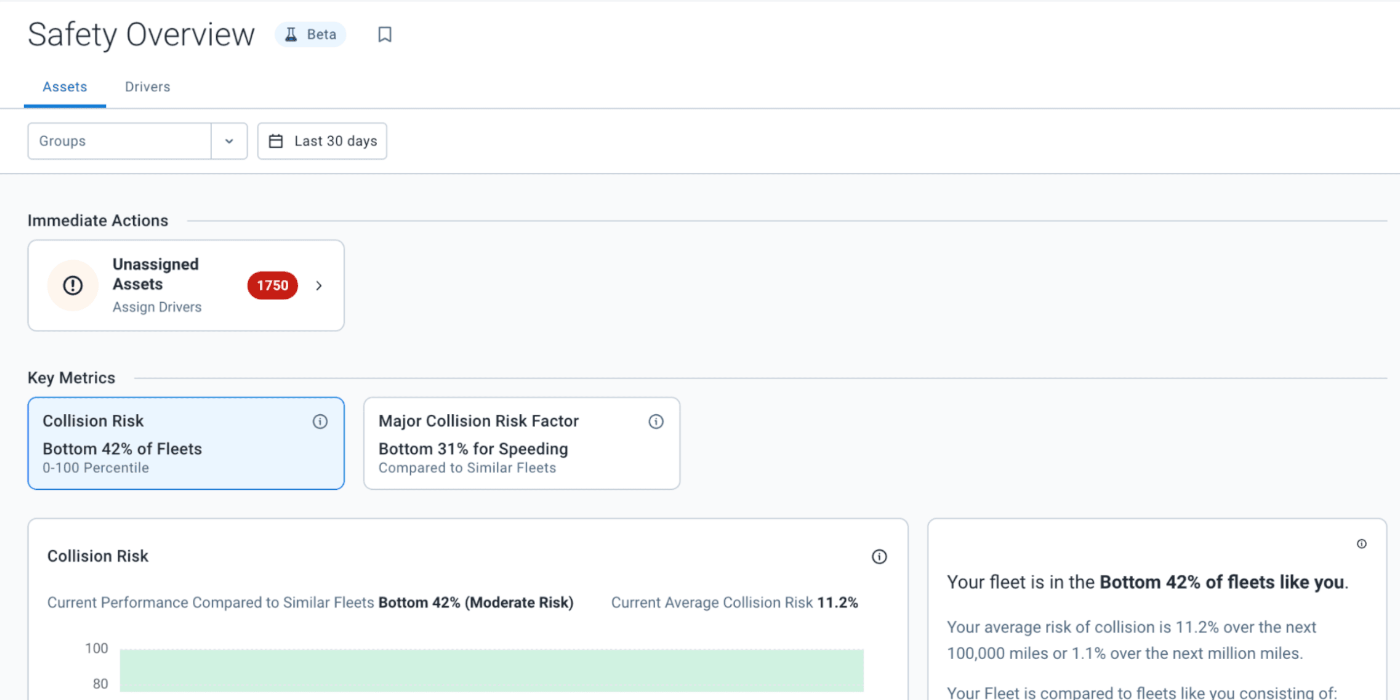This screenshot has width=1400, height=700.
Task: Click the bookmark icon beside Beta
Action: (385, 35)
